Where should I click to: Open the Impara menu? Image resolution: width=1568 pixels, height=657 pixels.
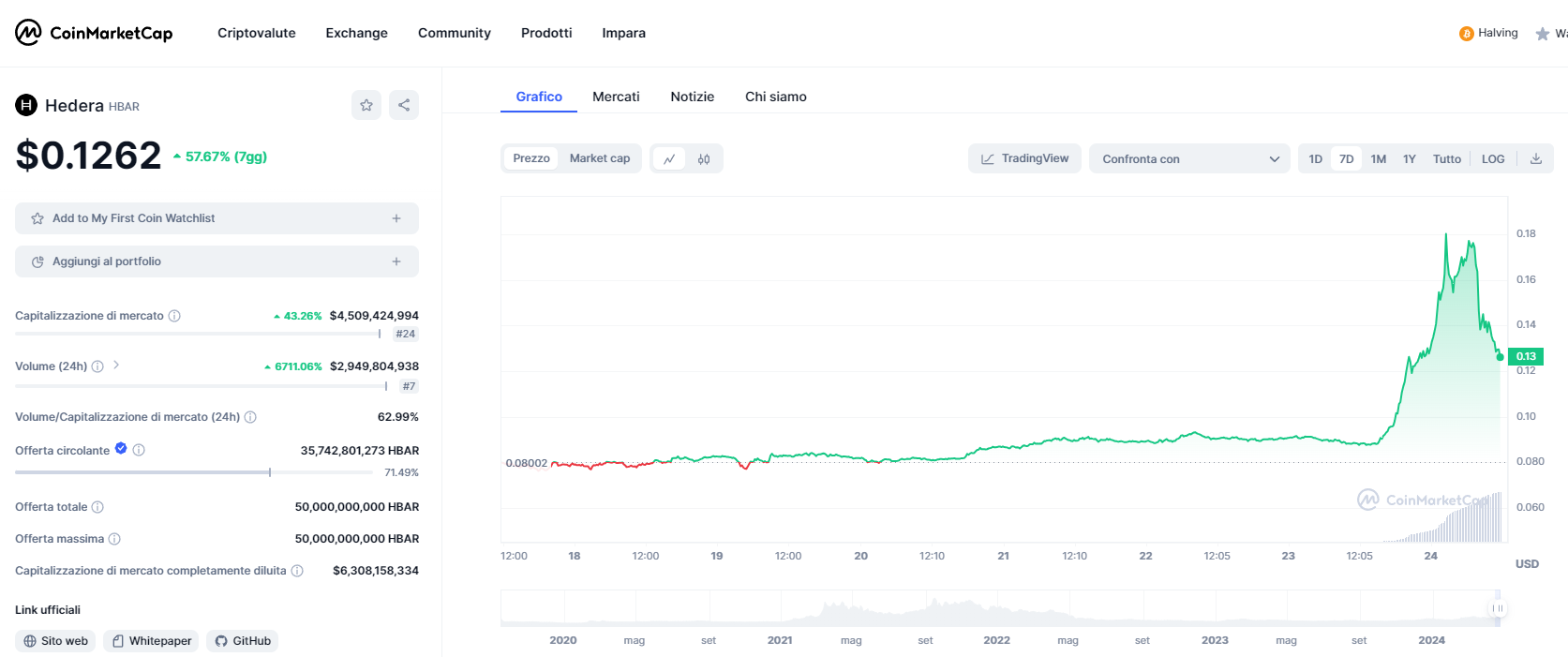[624, 33]
